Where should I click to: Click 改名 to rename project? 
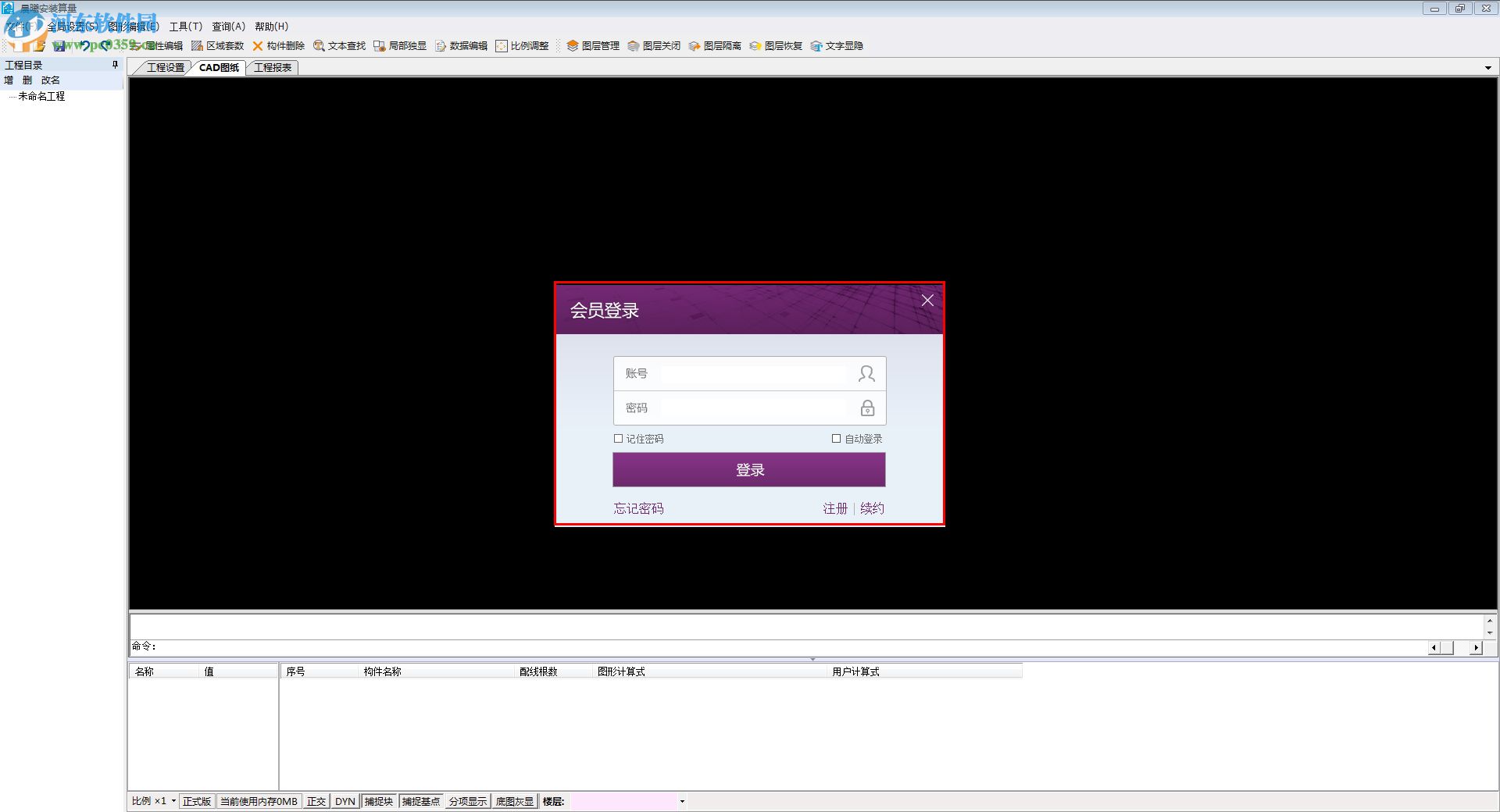tap(51, 80)
